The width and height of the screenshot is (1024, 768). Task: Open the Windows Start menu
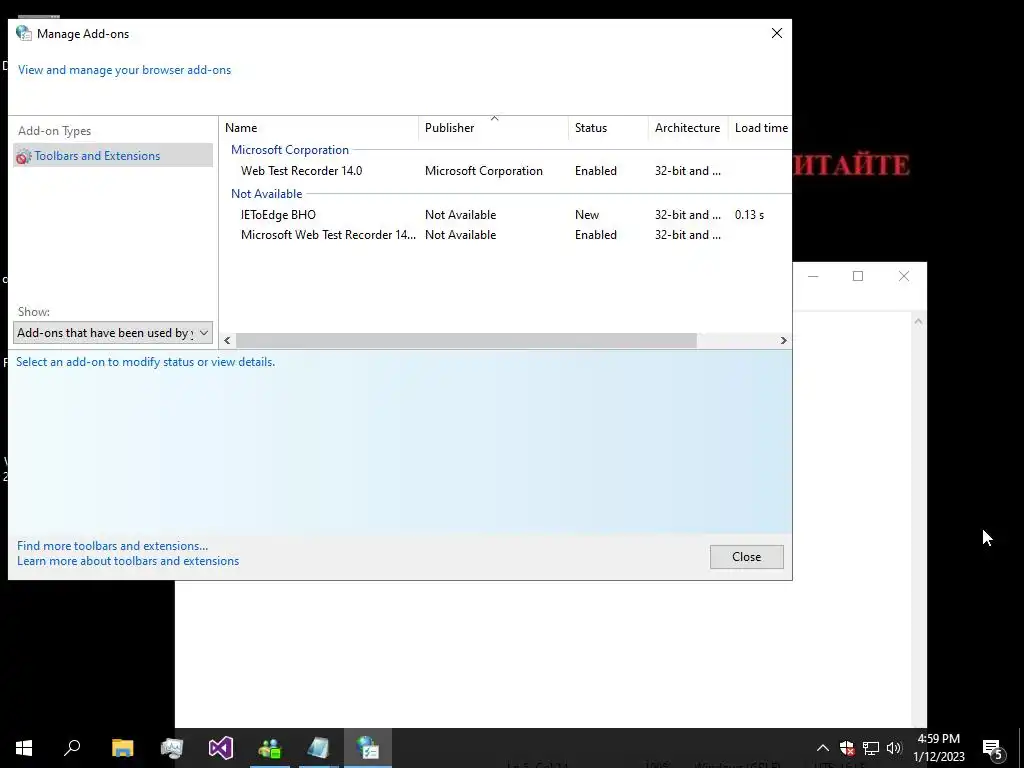point(24,748)
